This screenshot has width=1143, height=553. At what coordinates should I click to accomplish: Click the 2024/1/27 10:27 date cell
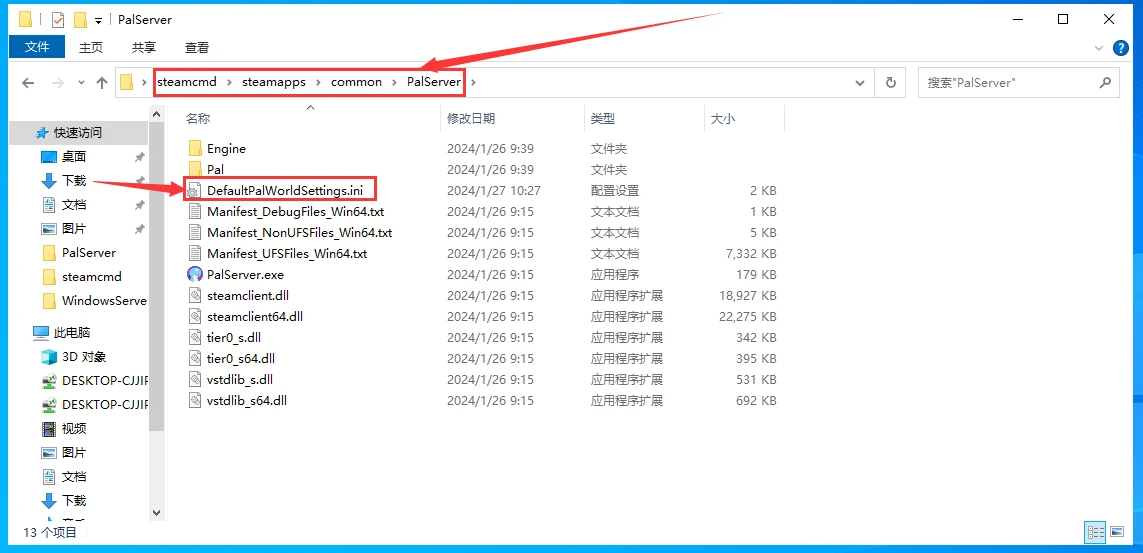(494, 191)
